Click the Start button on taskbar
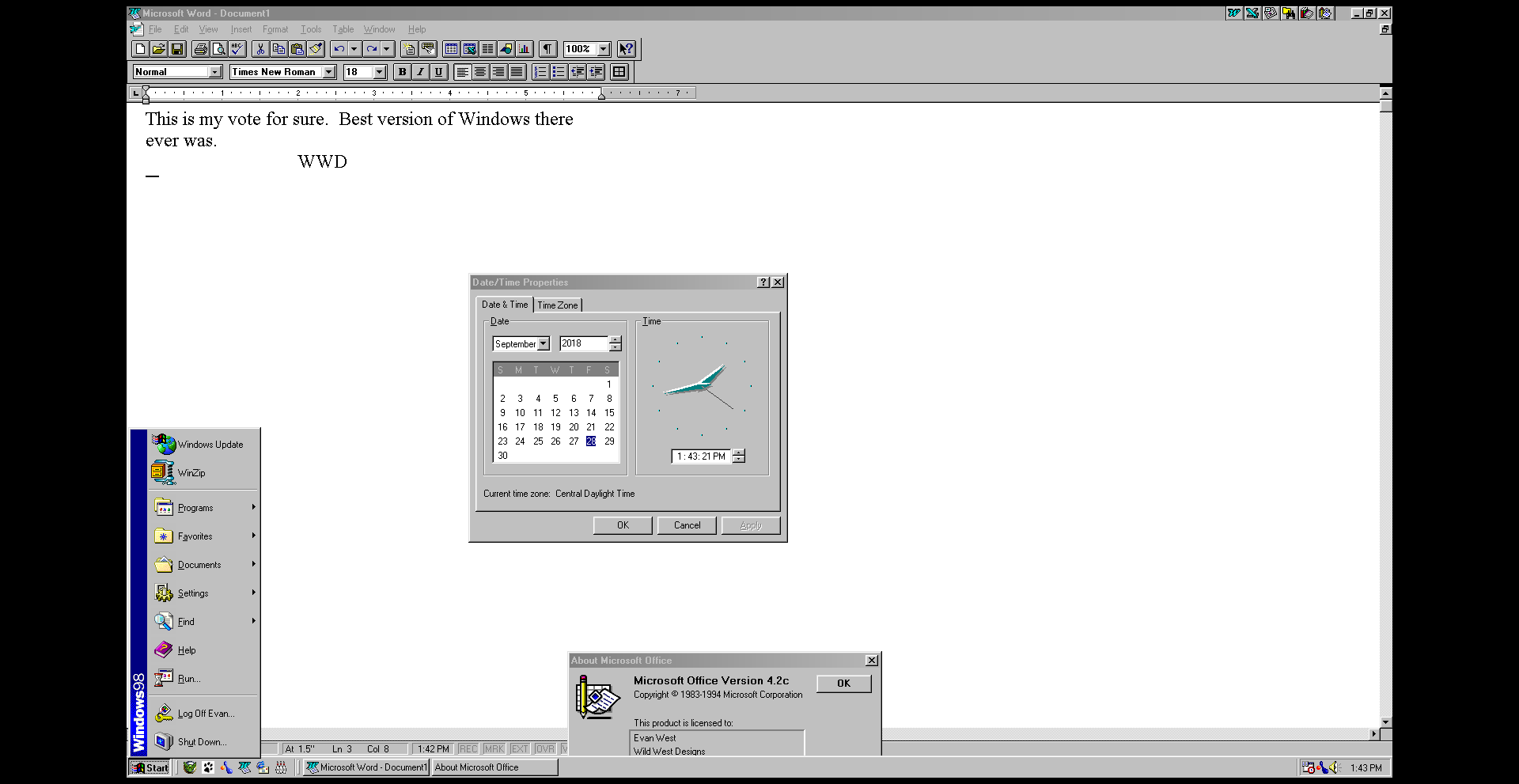 click(x=151, y=767)
